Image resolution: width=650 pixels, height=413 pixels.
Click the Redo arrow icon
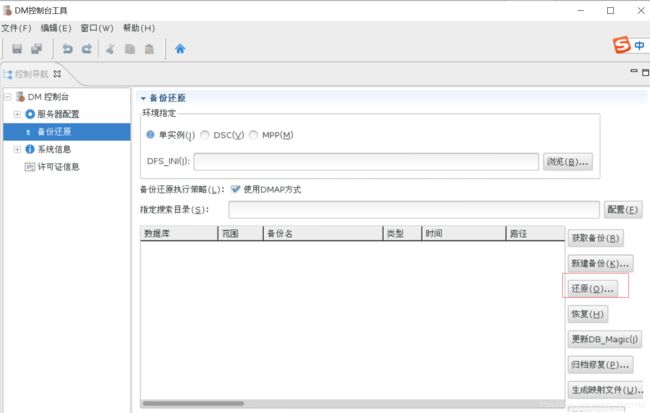87,49
